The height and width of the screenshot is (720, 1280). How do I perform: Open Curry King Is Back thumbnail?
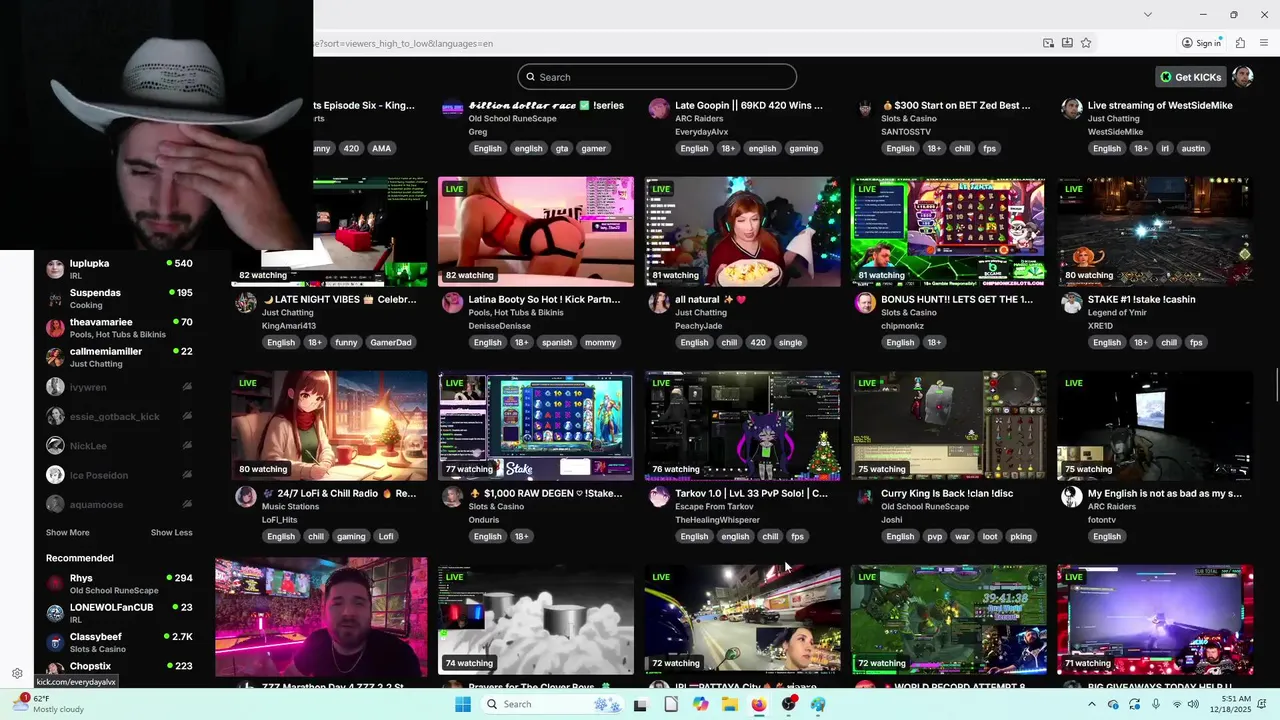(948, 426)
